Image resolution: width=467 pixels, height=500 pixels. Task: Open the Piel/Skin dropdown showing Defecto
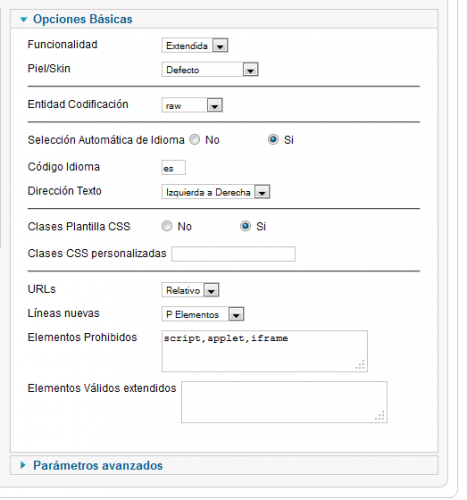point(210,70)
